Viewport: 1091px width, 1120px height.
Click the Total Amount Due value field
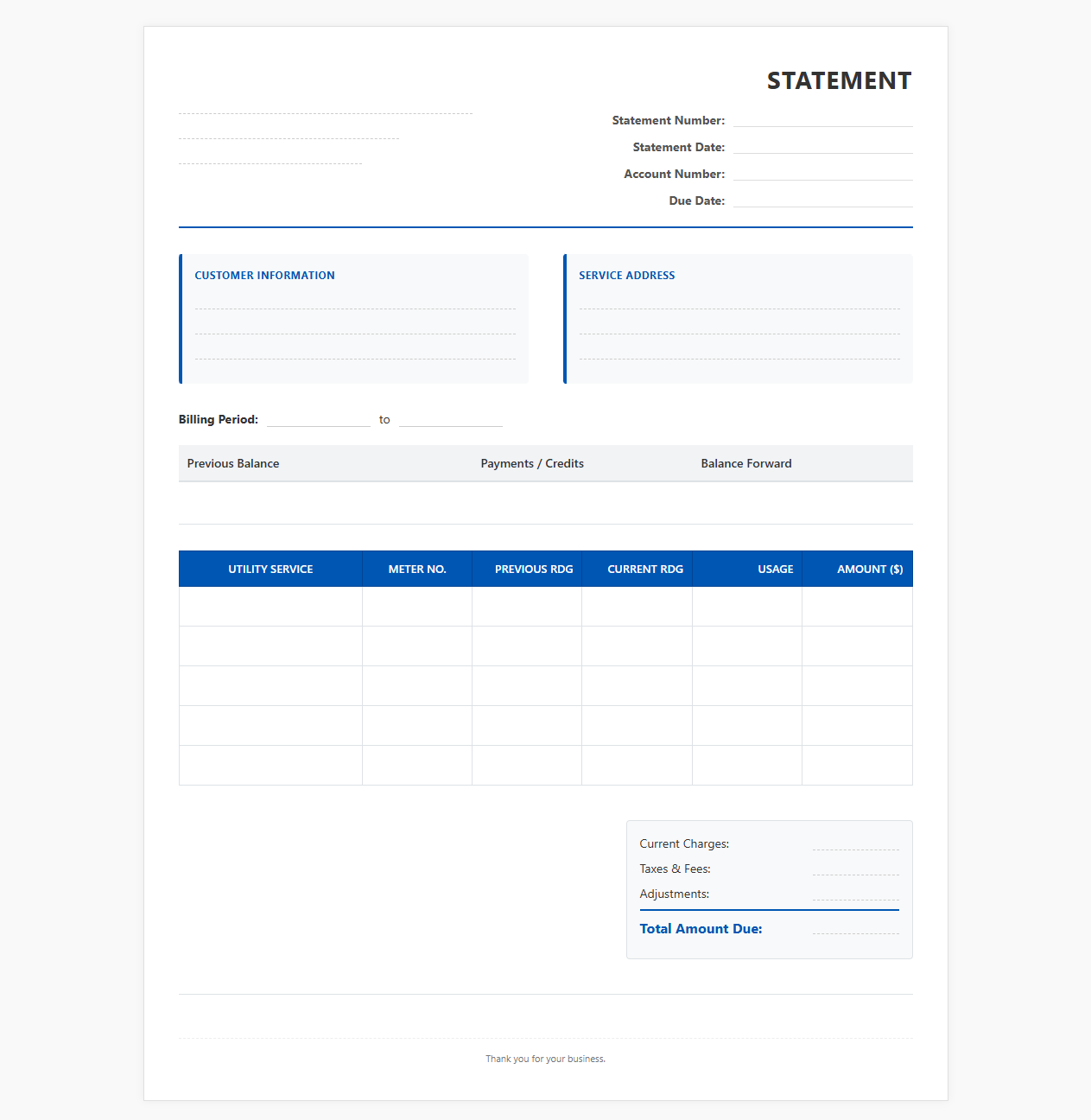[x=856, y=927]
